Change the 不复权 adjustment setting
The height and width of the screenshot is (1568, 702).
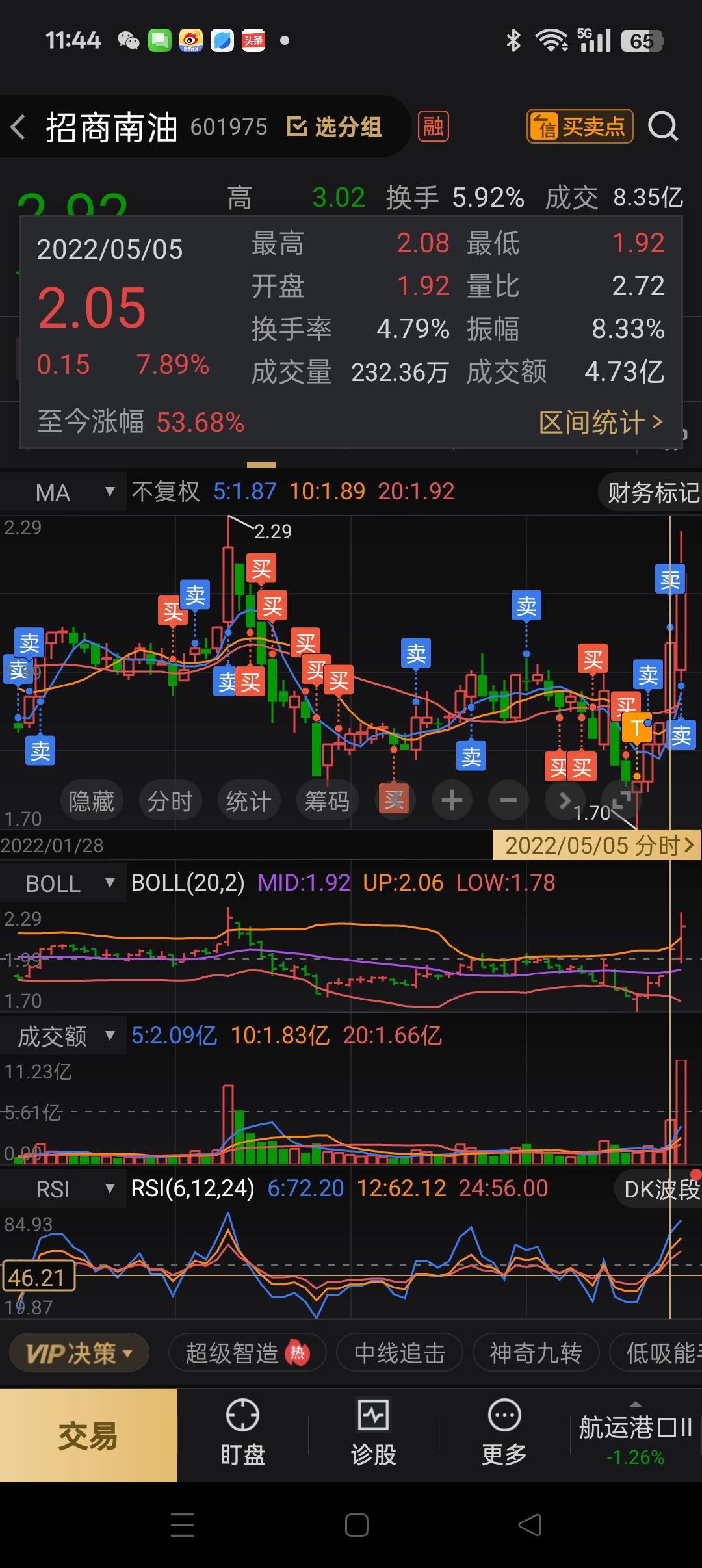pyautogui.click(x=165, y=491)
